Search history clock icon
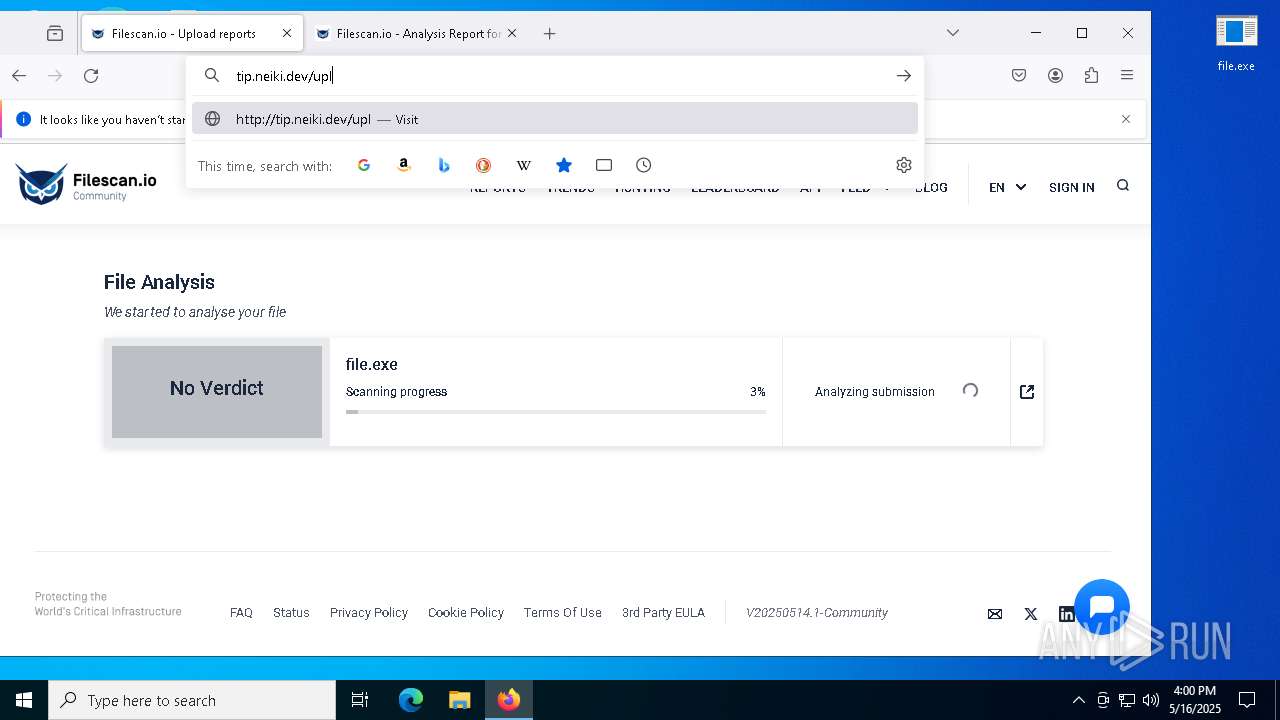 (x=644, y=165)
